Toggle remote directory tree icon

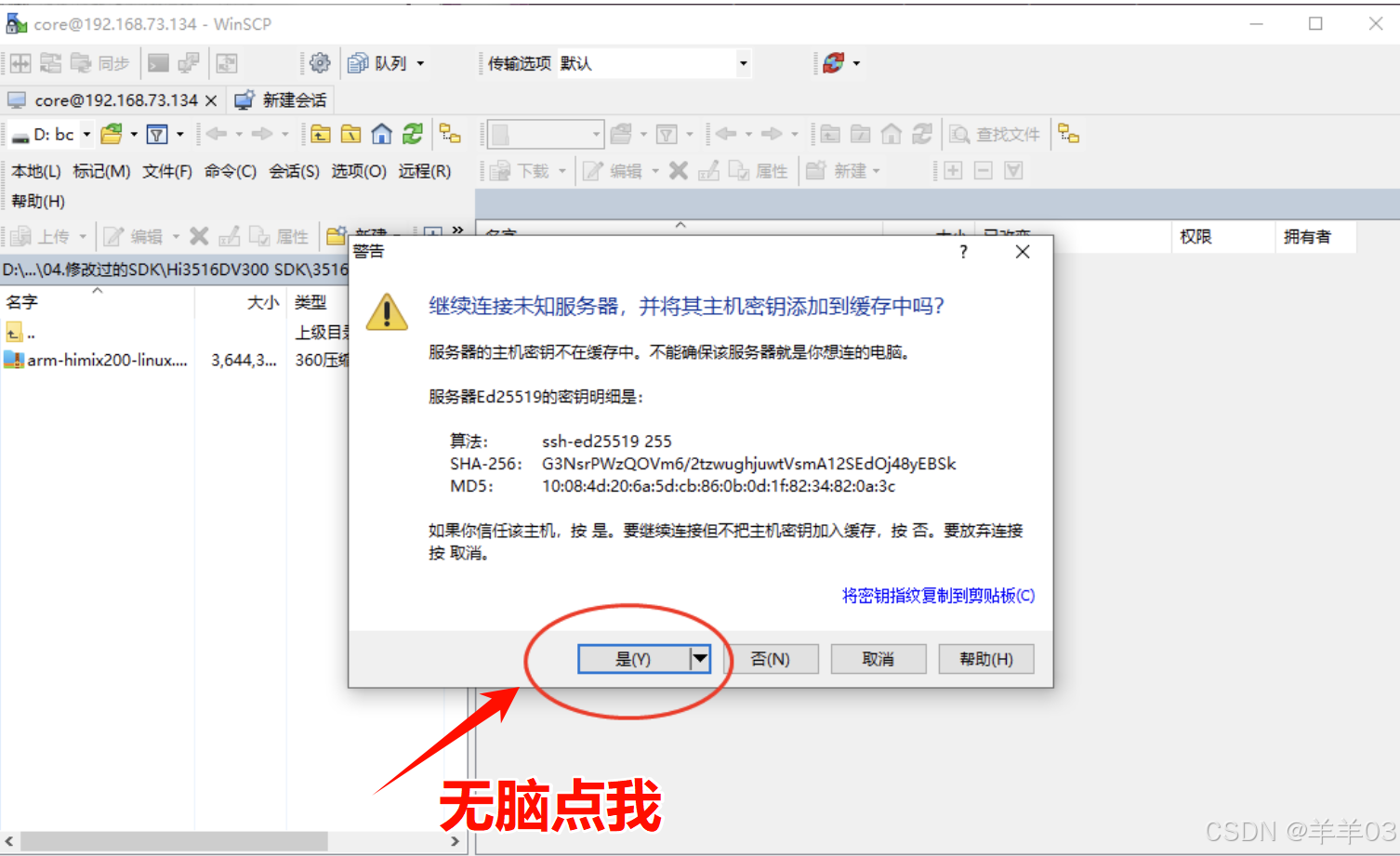click(x=1069, y=135)
